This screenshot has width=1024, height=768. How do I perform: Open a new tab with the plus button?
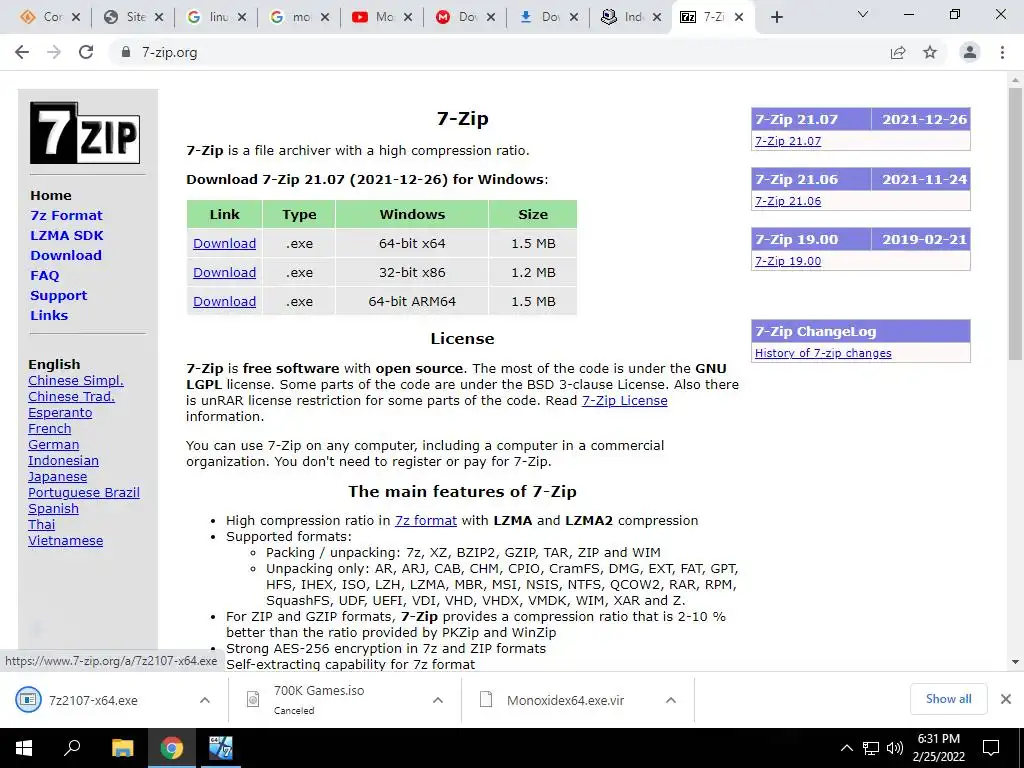click(776, 17)
